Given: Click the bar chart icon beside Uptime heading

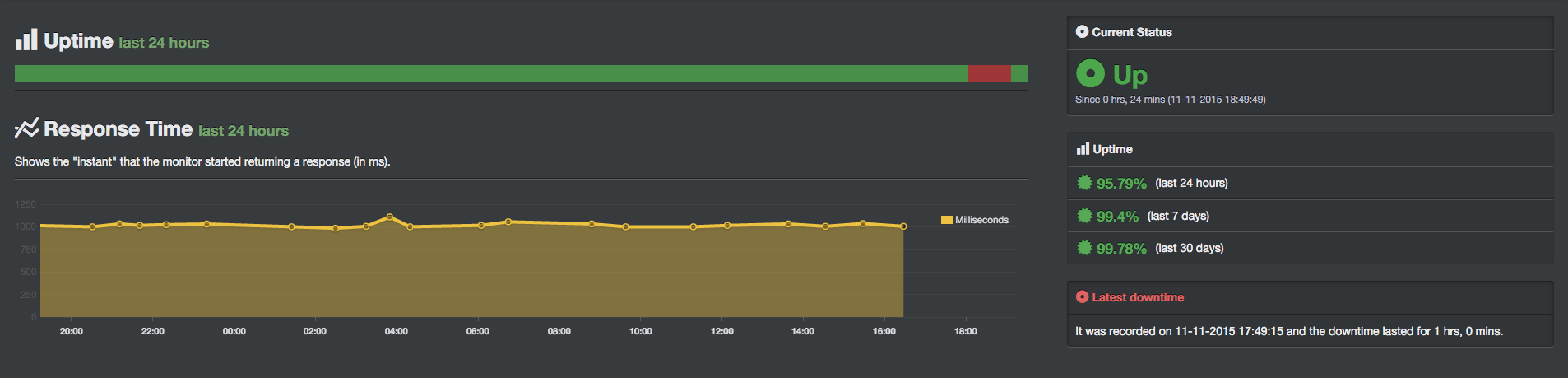Looking at the screenshot, I should (x=26, y=40).
